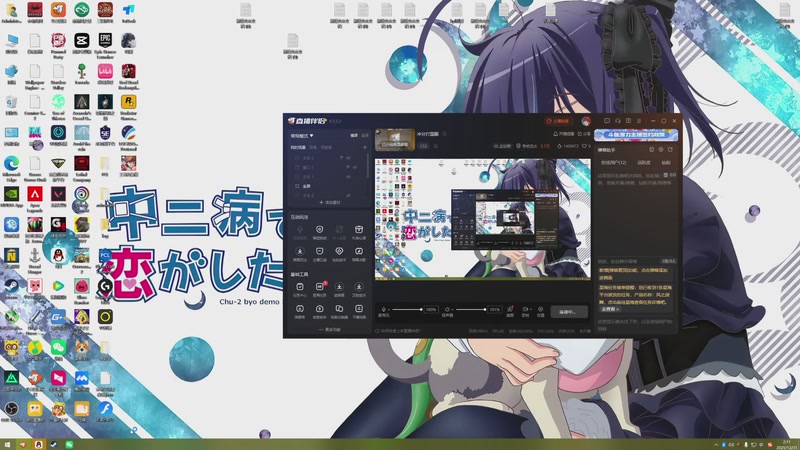Click the WeChat icon on the taskbar
The image size is (800, 450).
click(x=69, y=445)
